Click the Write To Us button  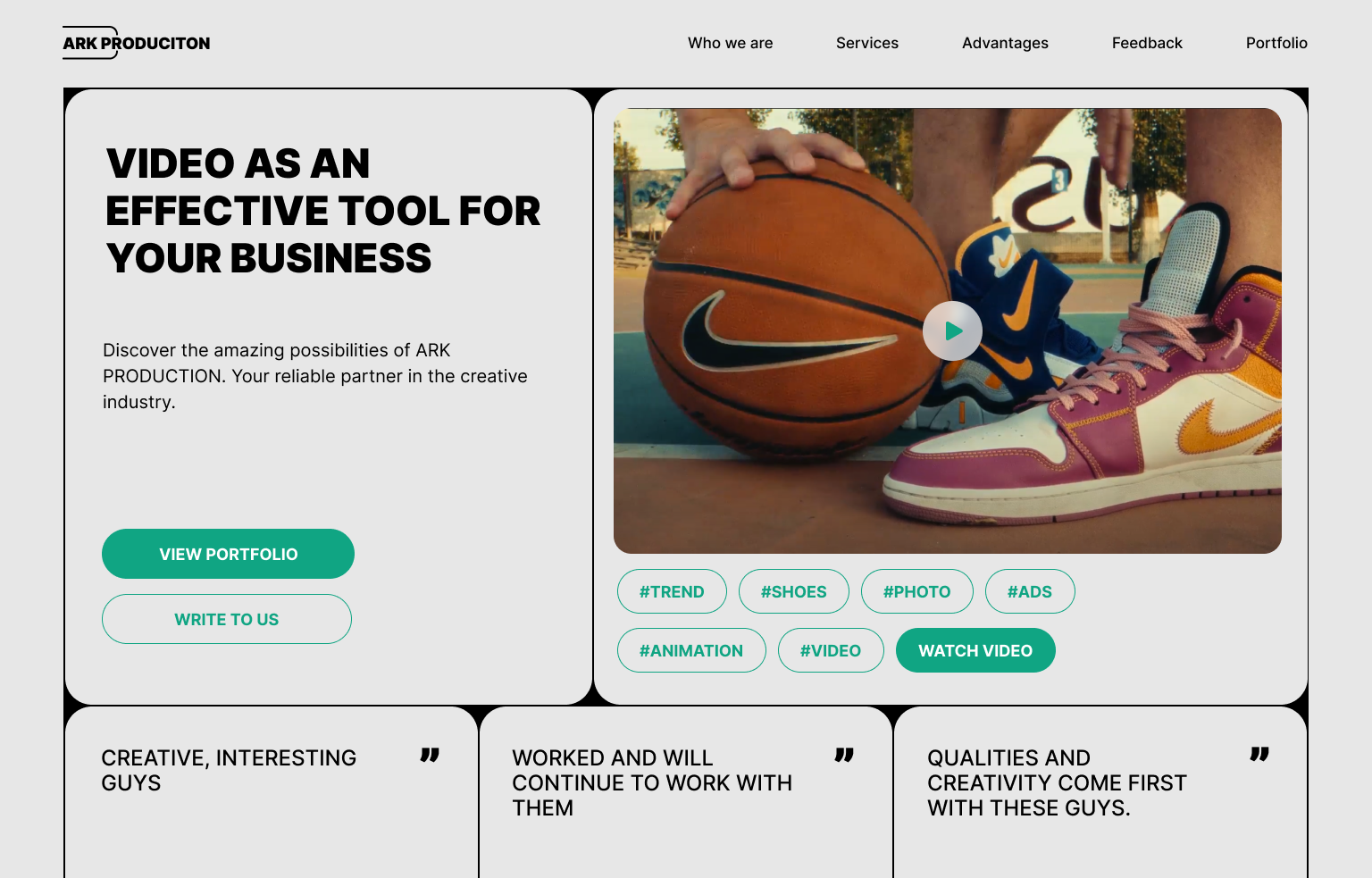[x=227, y=619]
